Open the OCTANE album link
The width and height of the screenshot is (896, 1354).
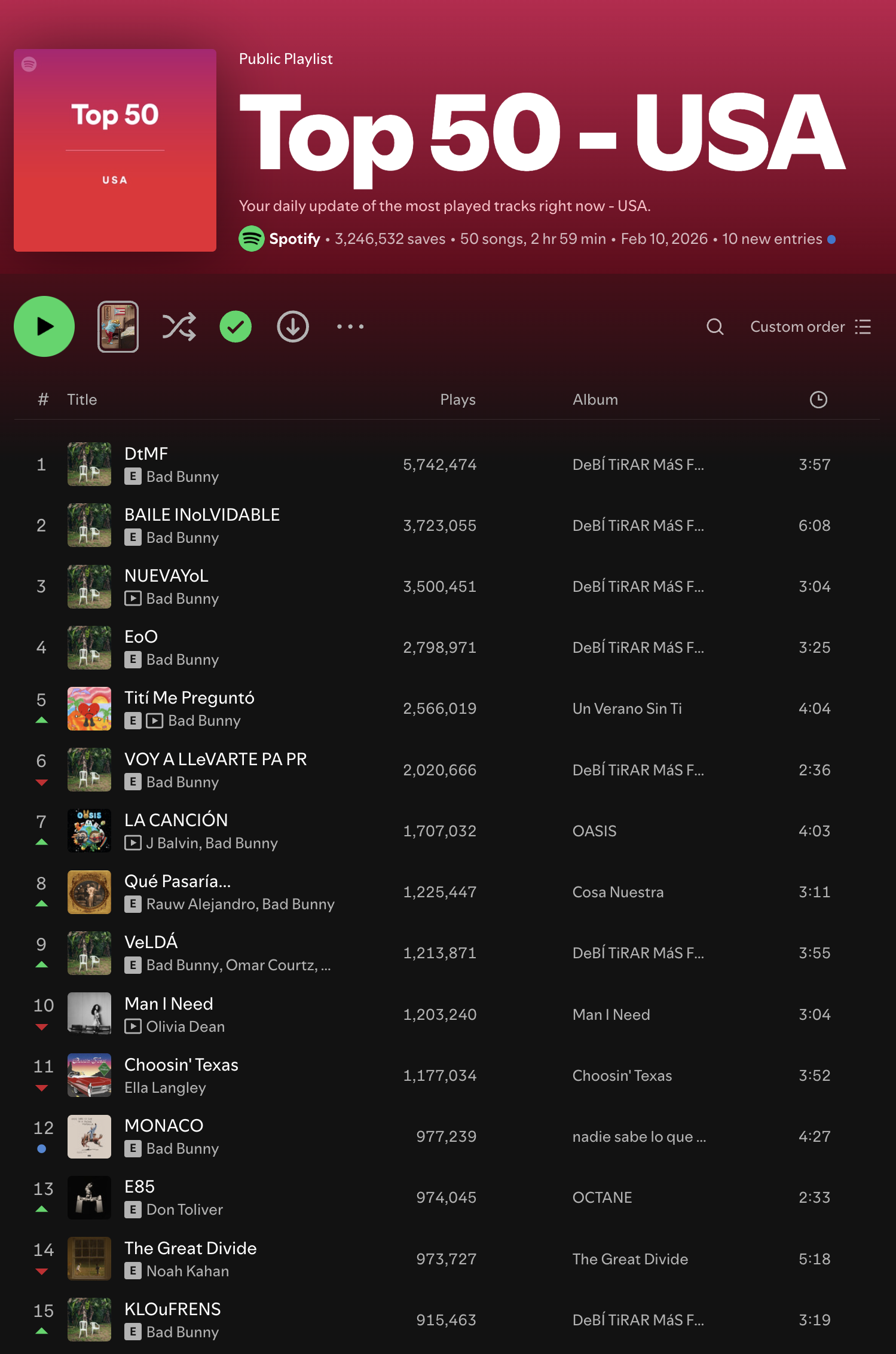pyautogui.click(x=602, y=1197)
